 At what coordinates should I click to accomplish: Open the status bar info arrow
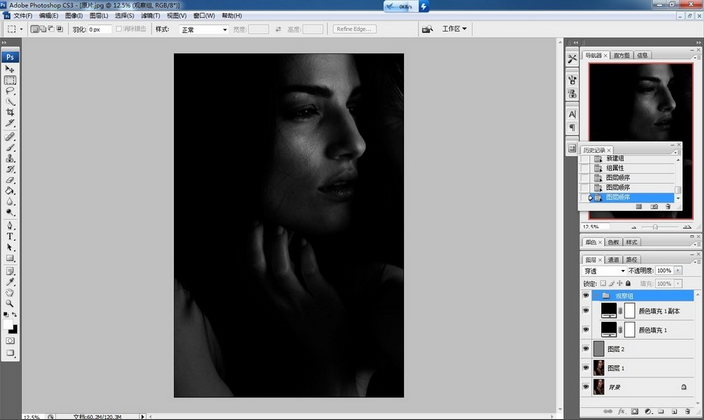(x=142, y=417)
